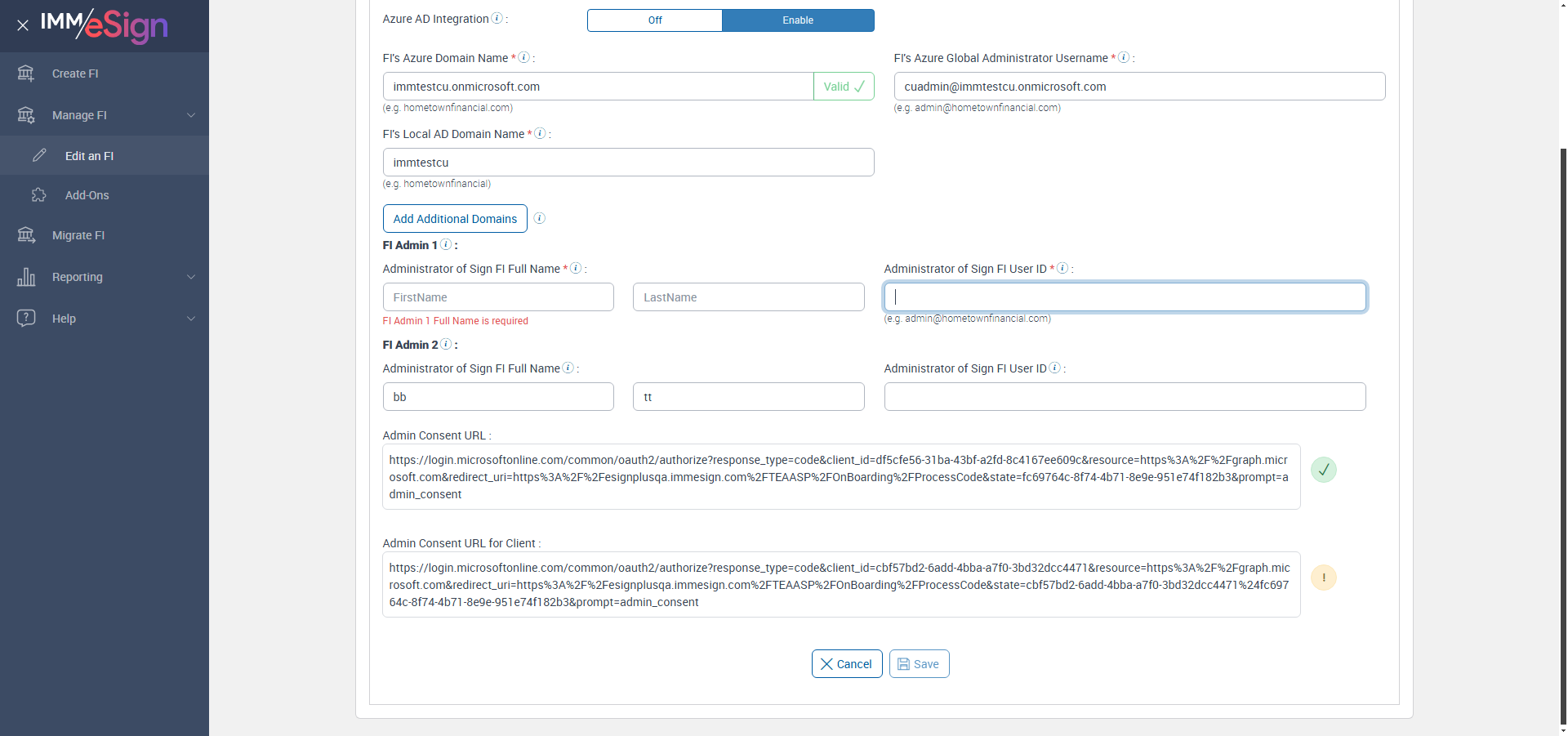The width and height of the screenshot is (1568, 736).
Task: Click the Azure AD Integration info icon
Action: click(x=497, y=19)
